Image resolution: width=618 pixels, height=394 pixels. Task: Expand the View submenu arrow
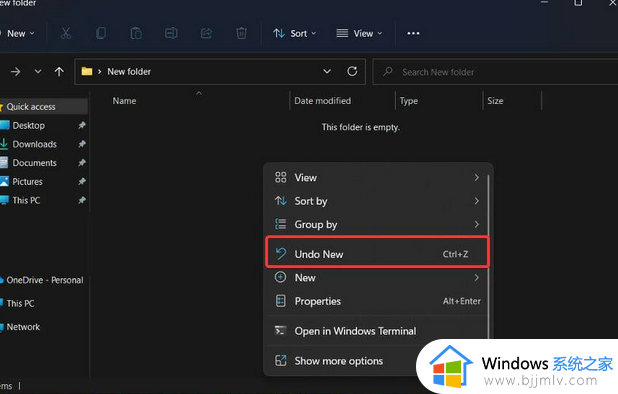point(477,177)
